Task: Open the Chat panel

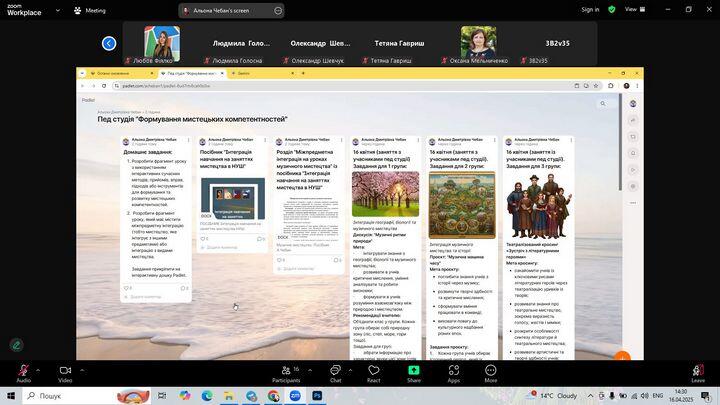Action: tap(335, 371)
